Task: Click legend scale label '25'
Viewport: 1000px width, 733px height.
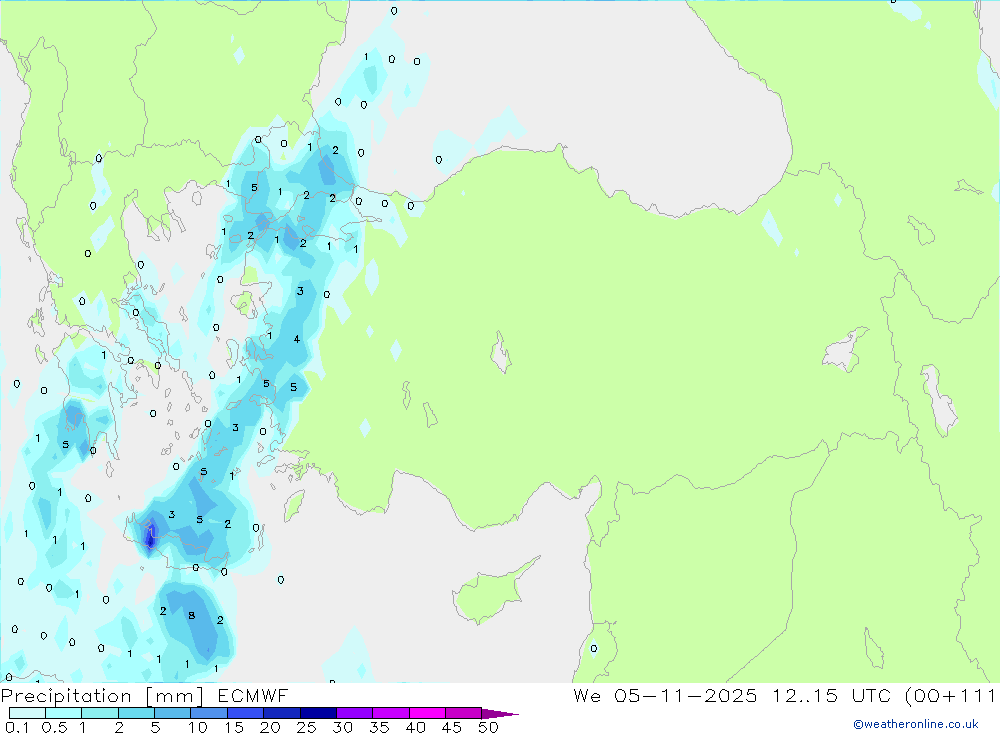Action: coord(306,727)
